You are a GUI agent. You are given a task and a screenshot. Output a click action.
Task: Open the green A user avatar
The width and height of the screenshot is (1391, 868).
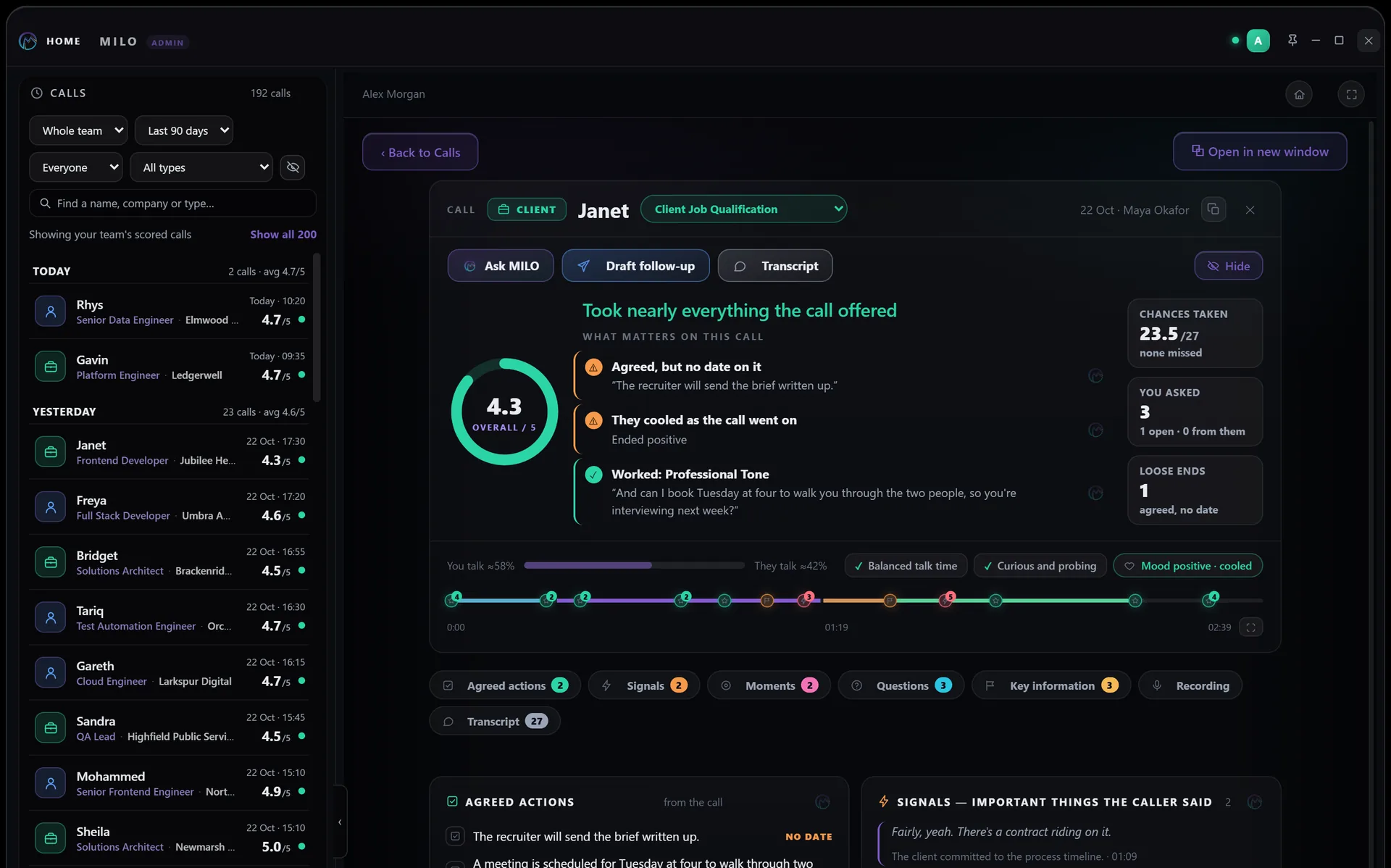pyautogui.click(x=1258, y=41)
